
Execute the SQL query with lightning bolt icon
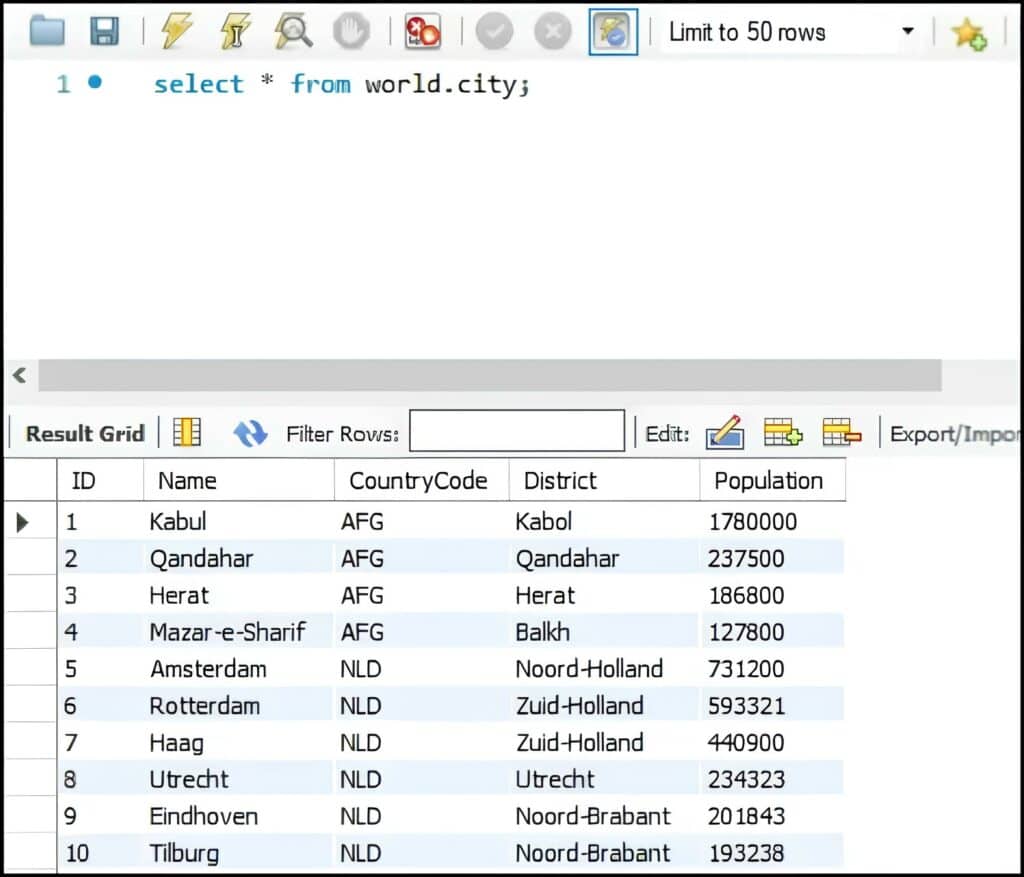coord(177,31)
